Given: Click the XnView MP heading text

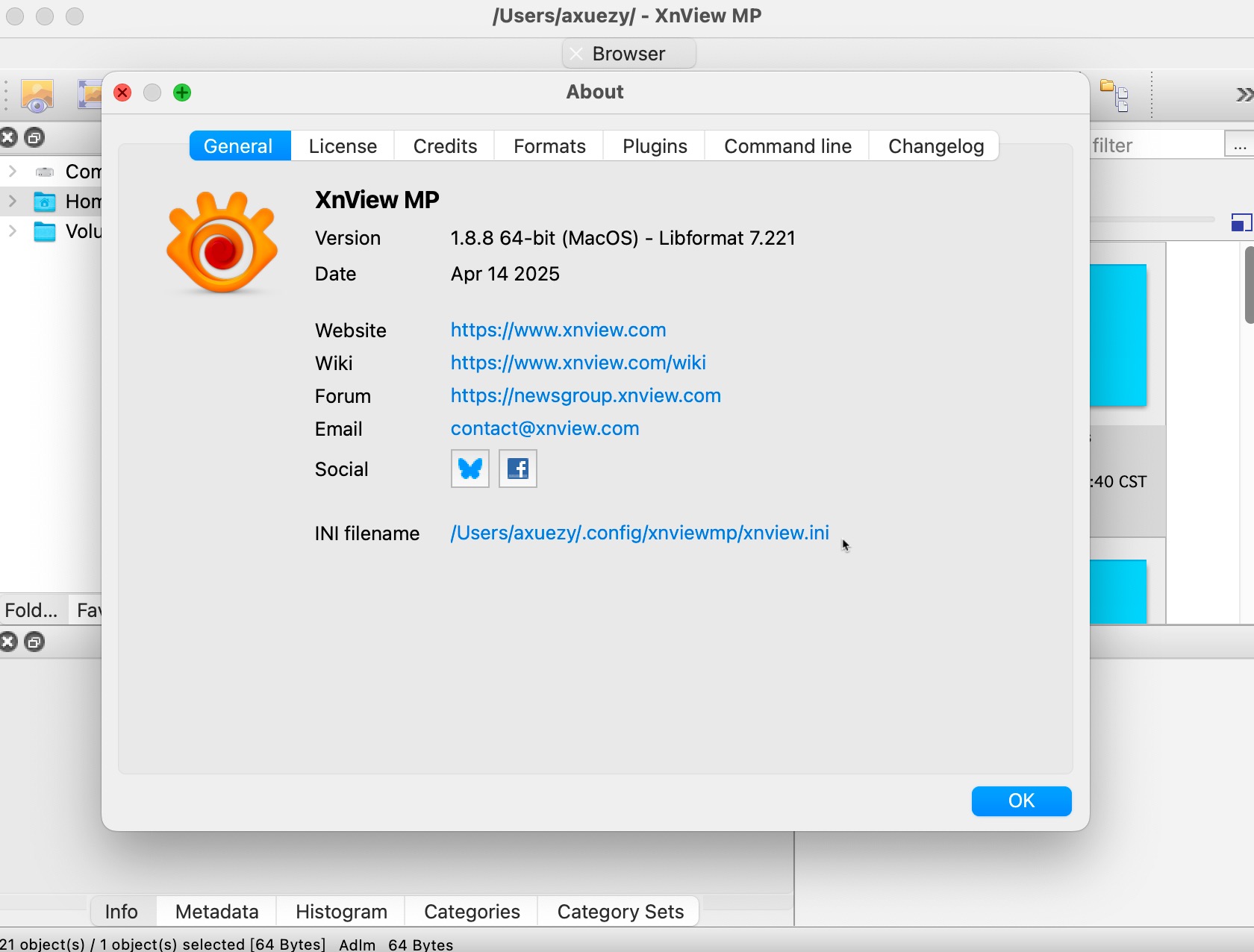Looking at the screenshot, I should (377, 200).
